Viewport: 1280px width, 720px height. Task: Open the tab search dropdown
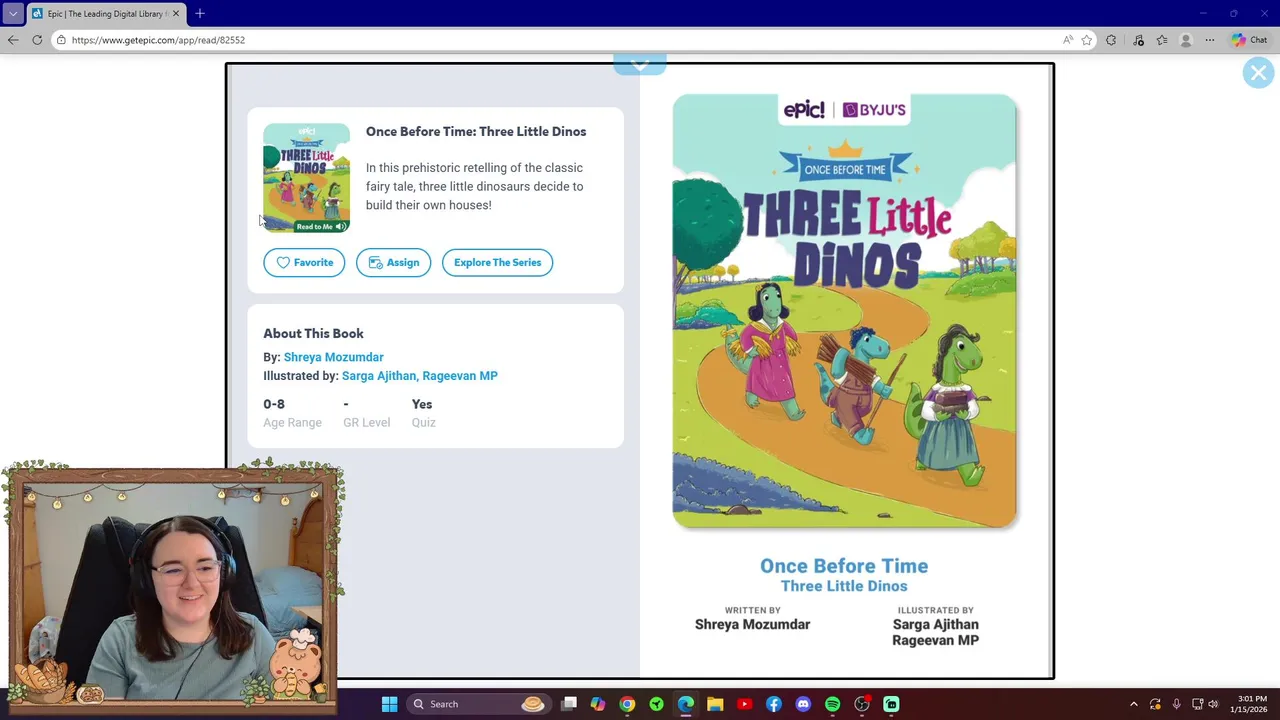click(x=13, y=14)
